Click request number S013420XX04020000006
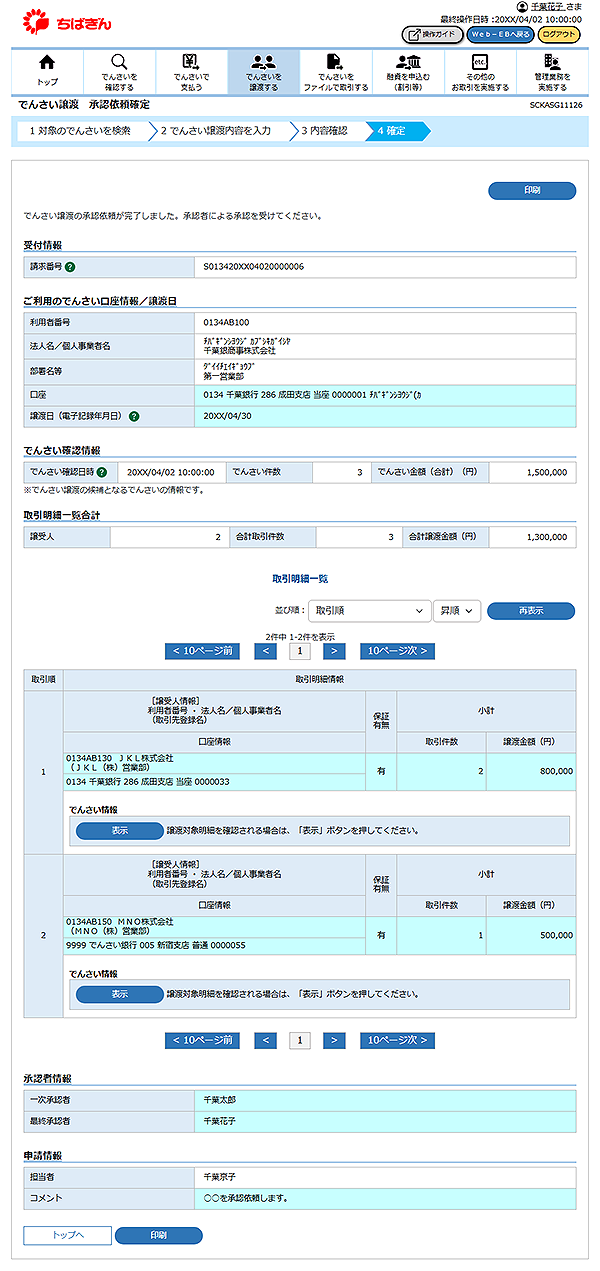This screenshot has width=600, height=1271. (x=254, y=267)
